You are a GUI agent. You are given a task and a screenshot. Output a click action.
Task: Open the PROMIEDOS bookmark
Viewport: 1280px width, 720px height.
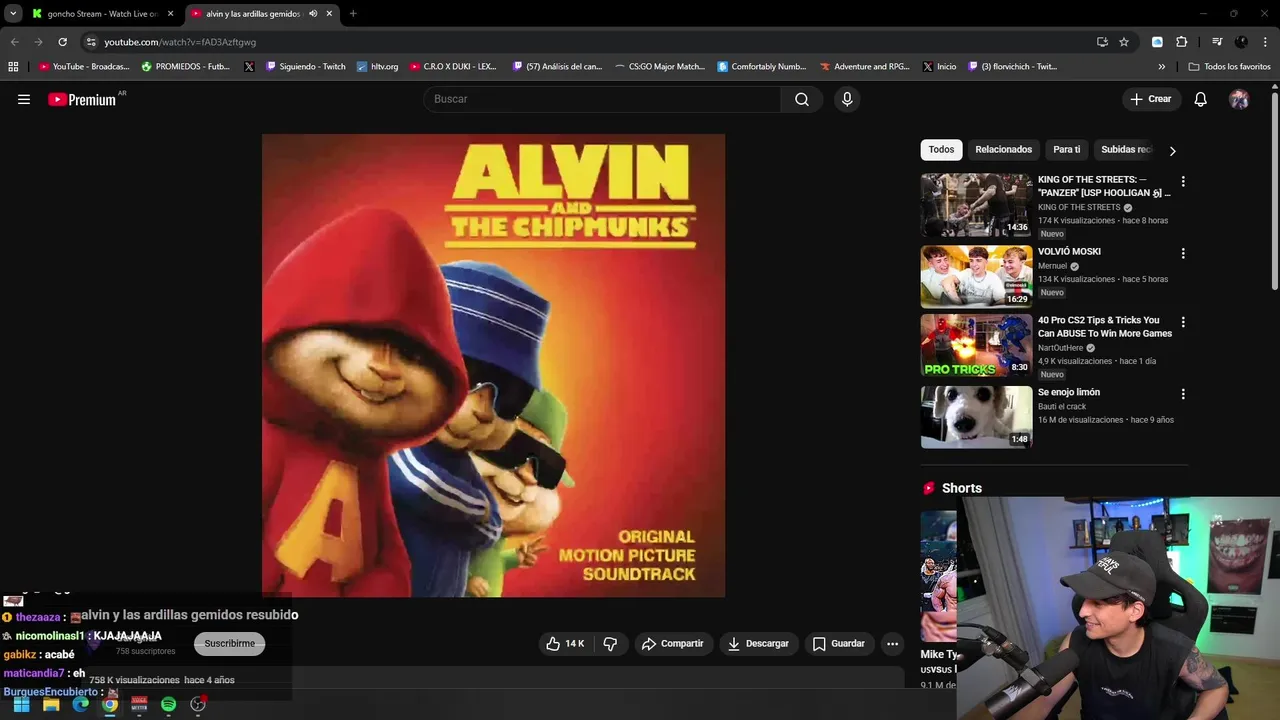(x=186, y=67)
